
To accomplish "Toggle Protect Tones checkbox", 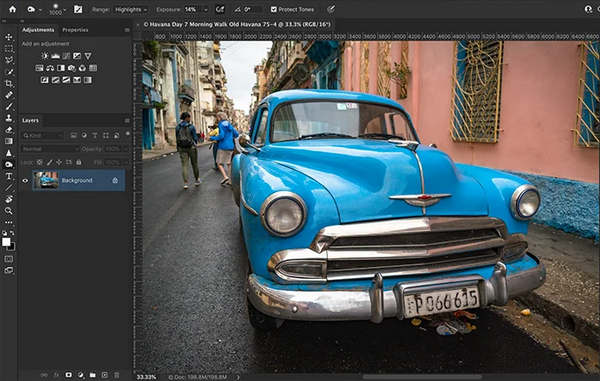I will [x=274, y=9].
